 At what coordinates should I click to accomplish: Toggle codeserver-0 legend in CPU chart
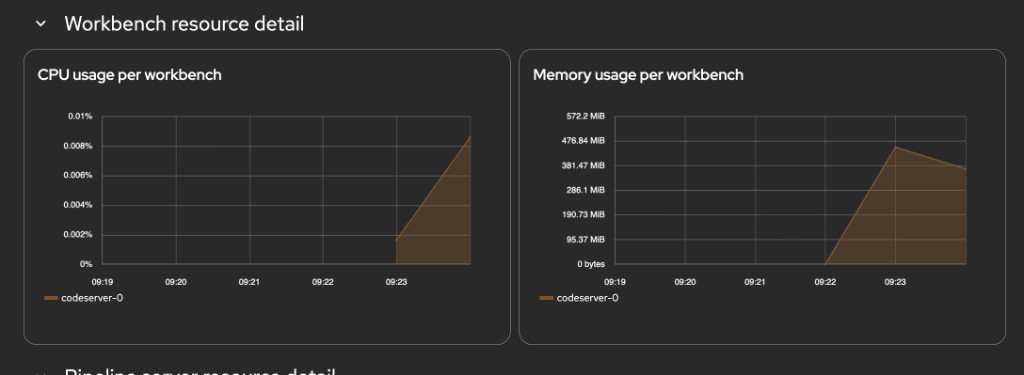coord(84,298)
